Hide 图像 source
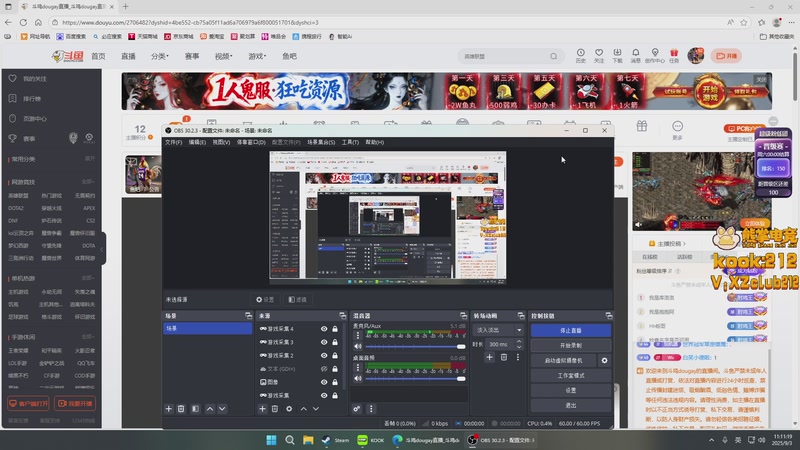Viewport: 800px width, 450px height. (324, 382)
